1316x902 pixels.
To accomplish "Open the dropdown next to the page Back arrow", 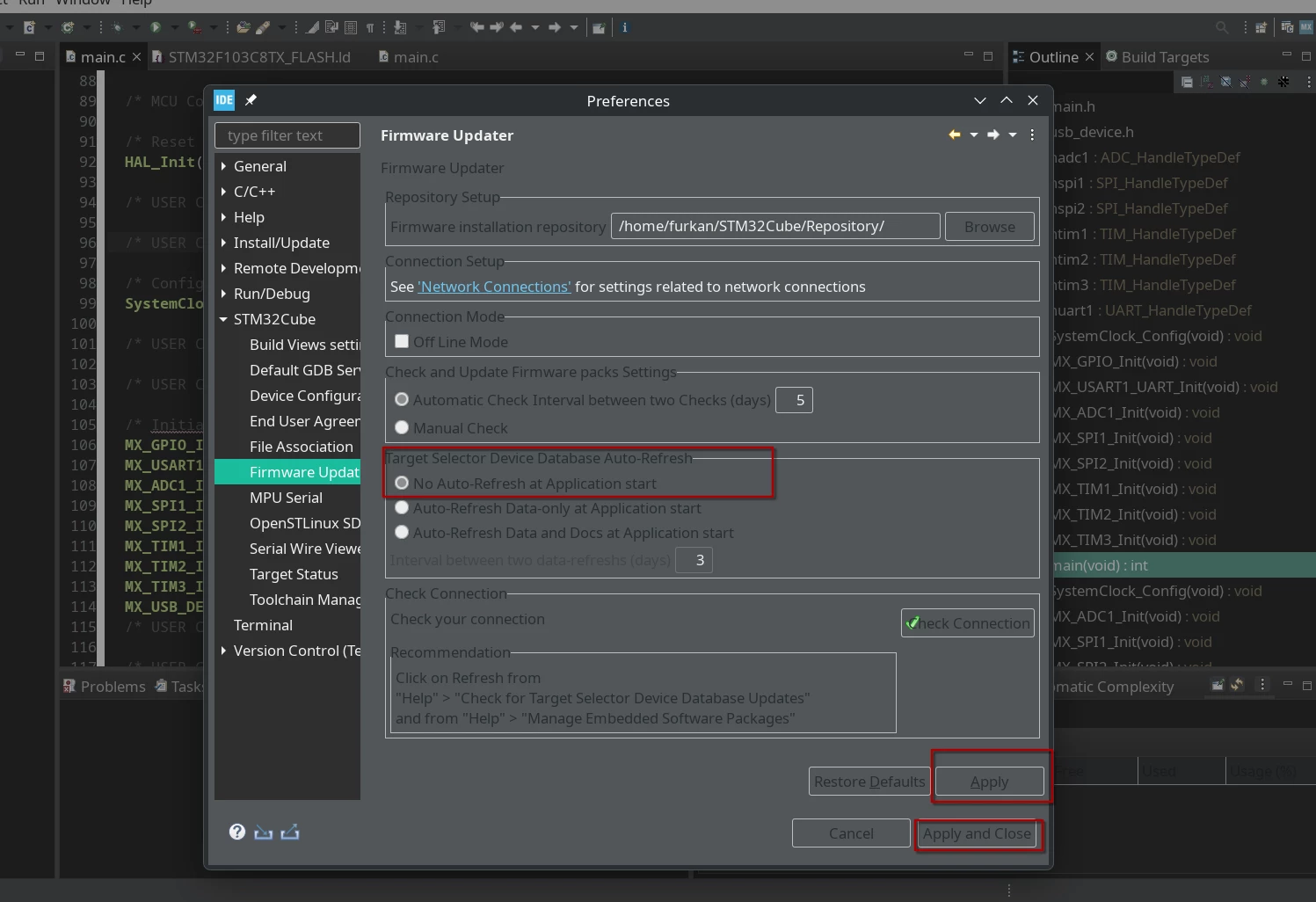I will coord(973,135).
